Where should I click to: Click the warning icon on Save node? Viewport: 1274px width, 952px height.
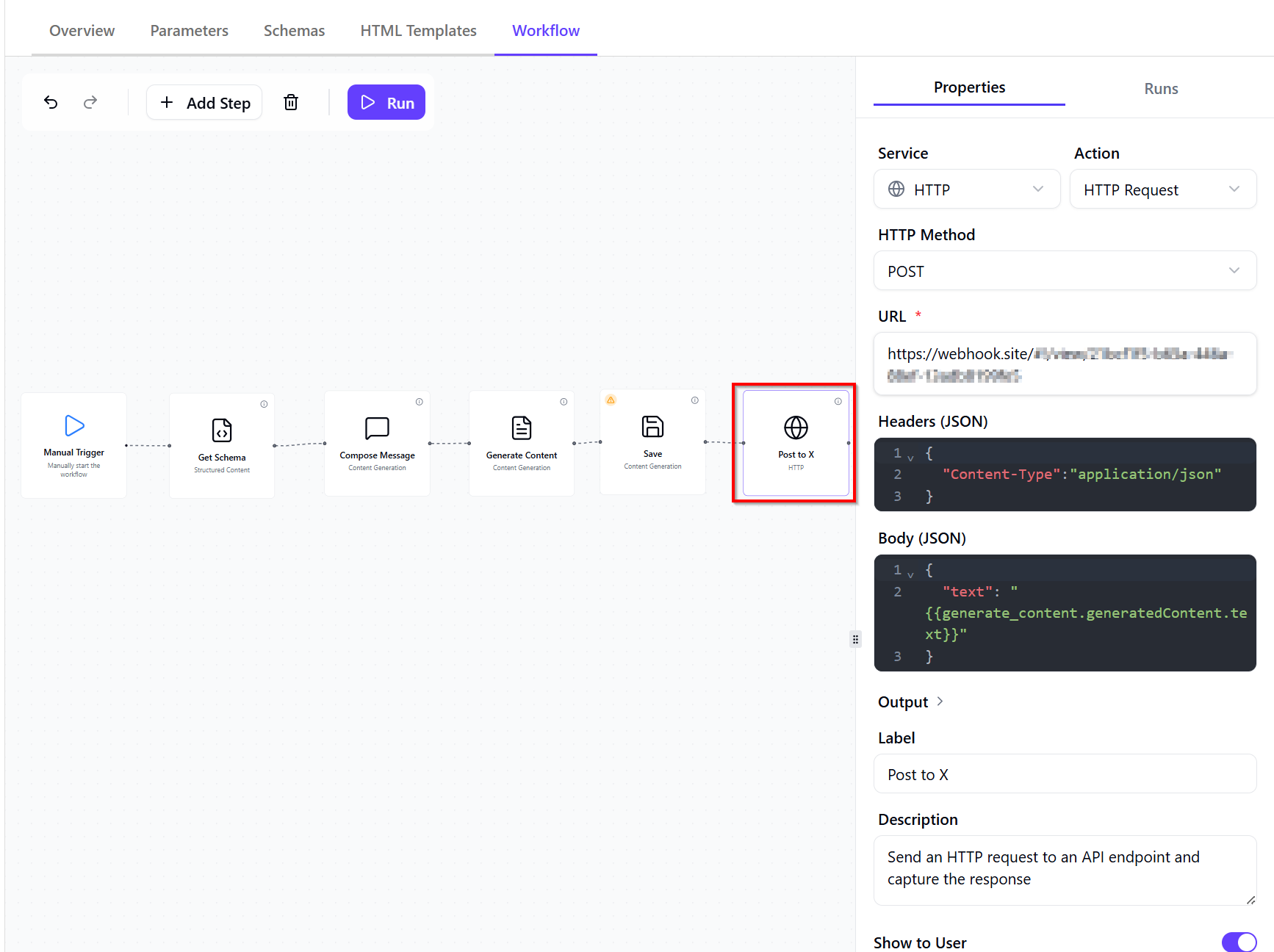(x=611, y=400)
